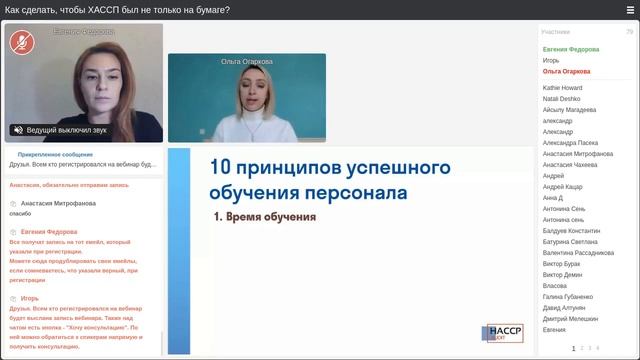Click the speaker-off icon beside 'Ведущий выключил звук'
640x360 pixels.
tap(18, 130)
